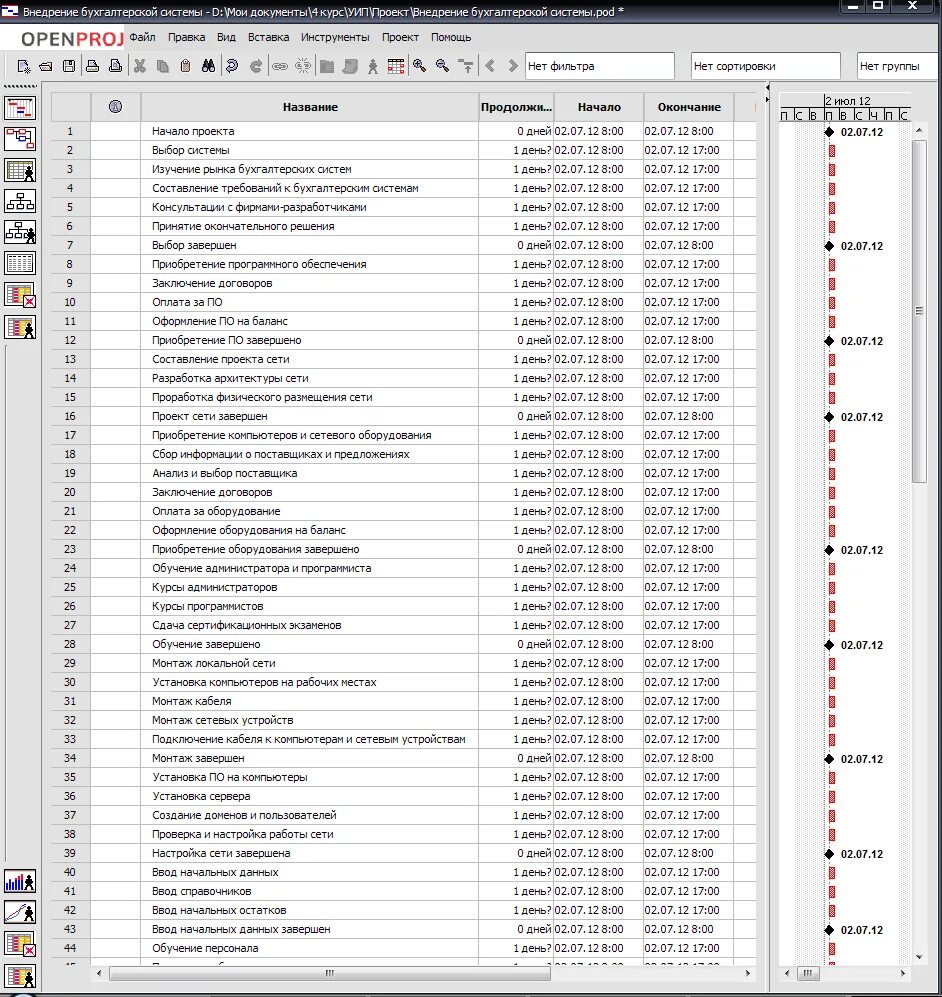Click the Начало column header

point(599,107)
